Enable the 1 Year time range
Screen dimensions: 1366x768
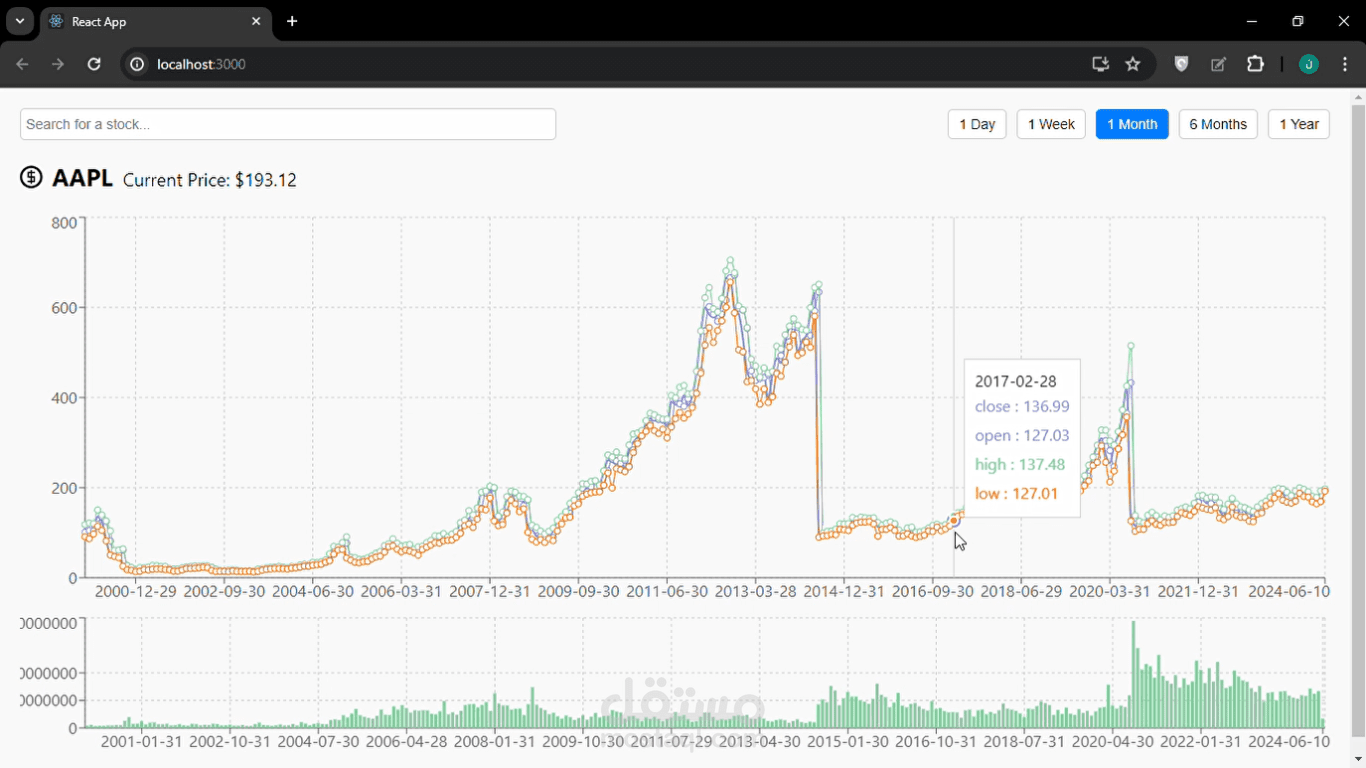pyautogui.click(x=1298, y=124)
